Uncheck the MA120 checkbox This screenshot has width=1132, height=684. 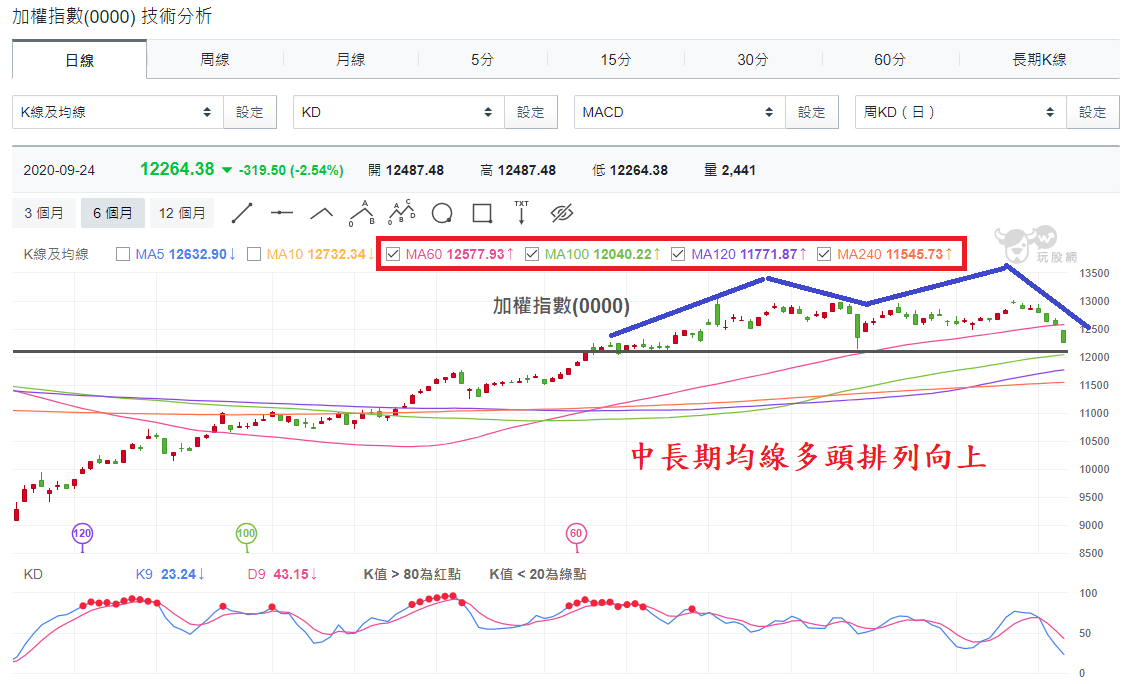(x=678, y=254)
